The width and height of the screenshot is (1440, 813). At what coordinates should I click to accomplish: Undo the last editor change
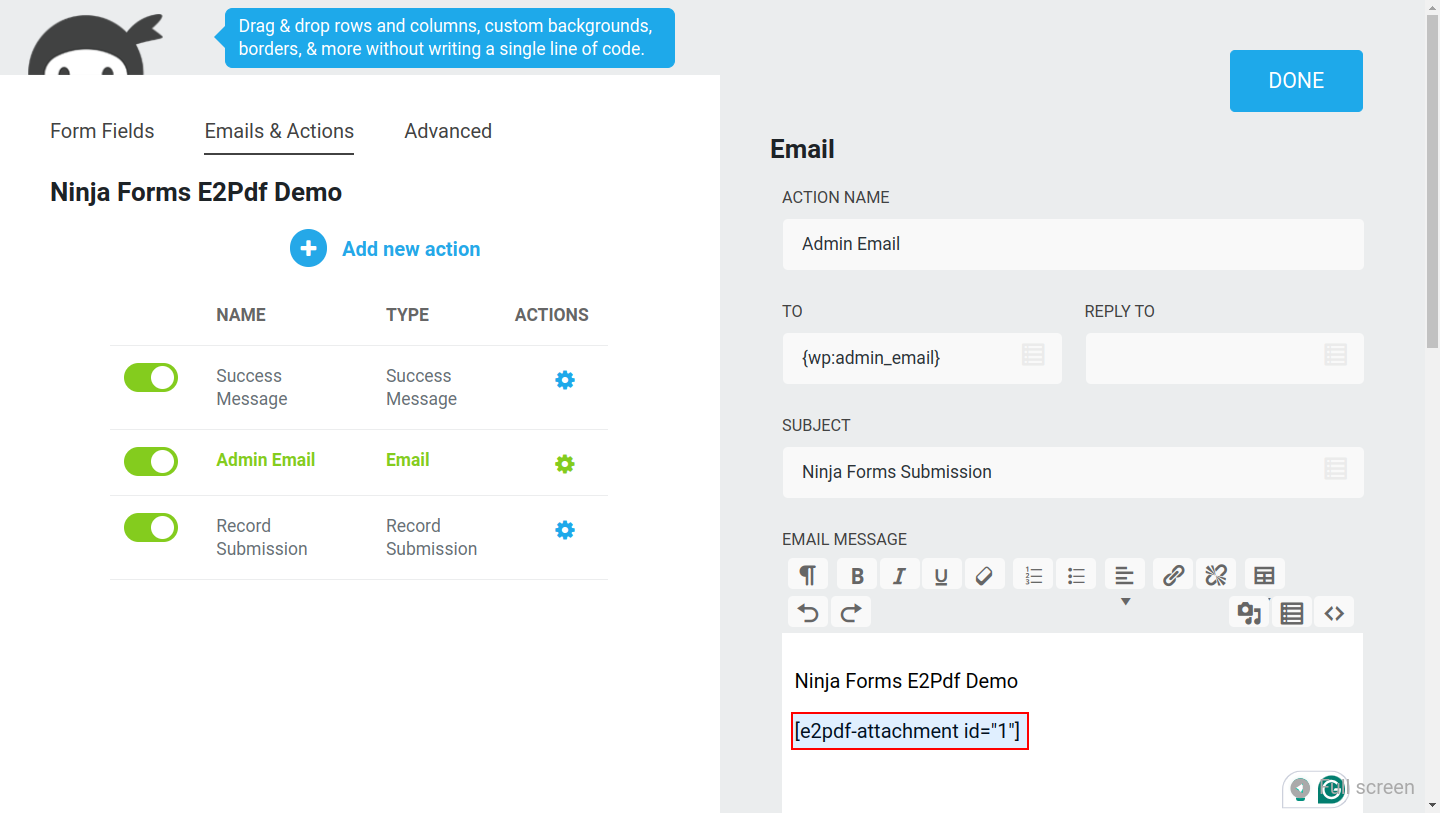pos(808,613)
